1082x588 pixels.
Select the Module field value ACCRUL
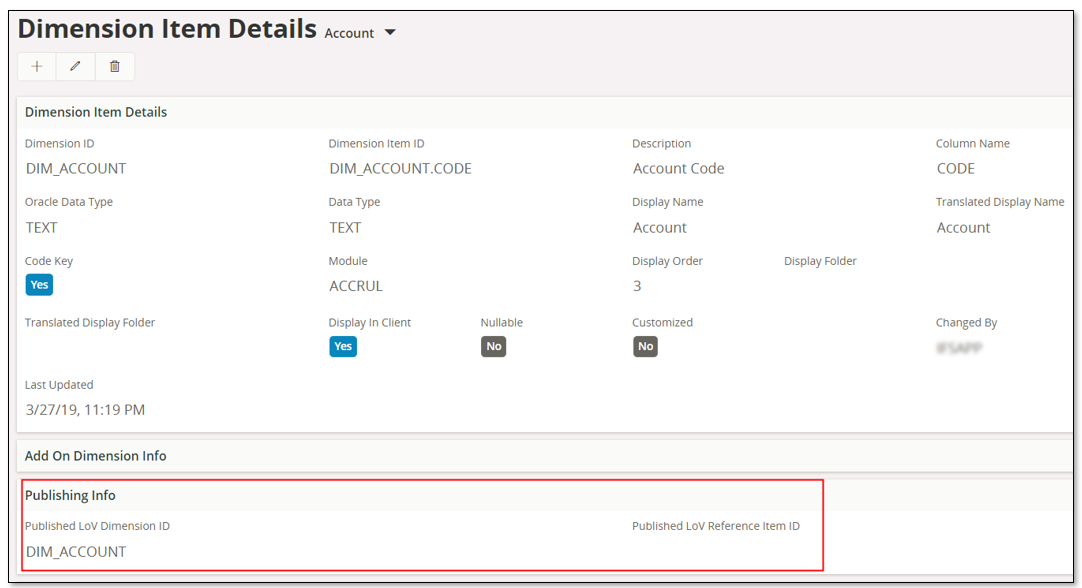tap(358, 286)
